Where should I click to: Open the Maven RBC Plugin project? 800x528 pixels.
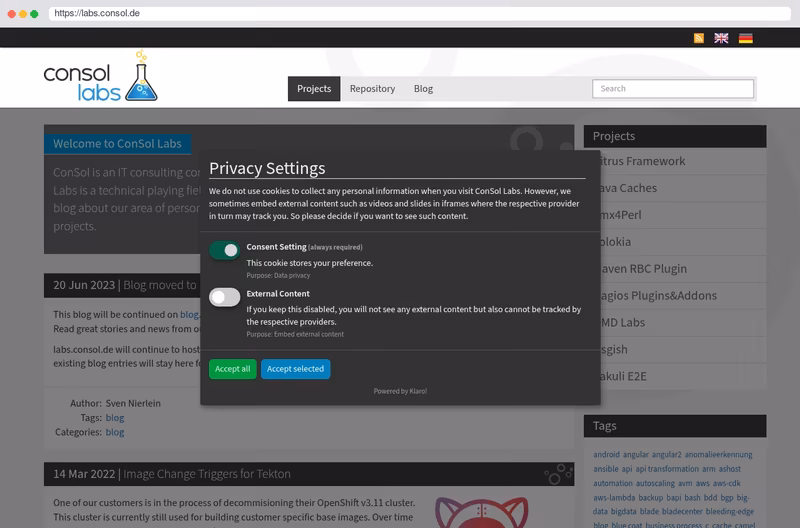[x=675, y=269]
